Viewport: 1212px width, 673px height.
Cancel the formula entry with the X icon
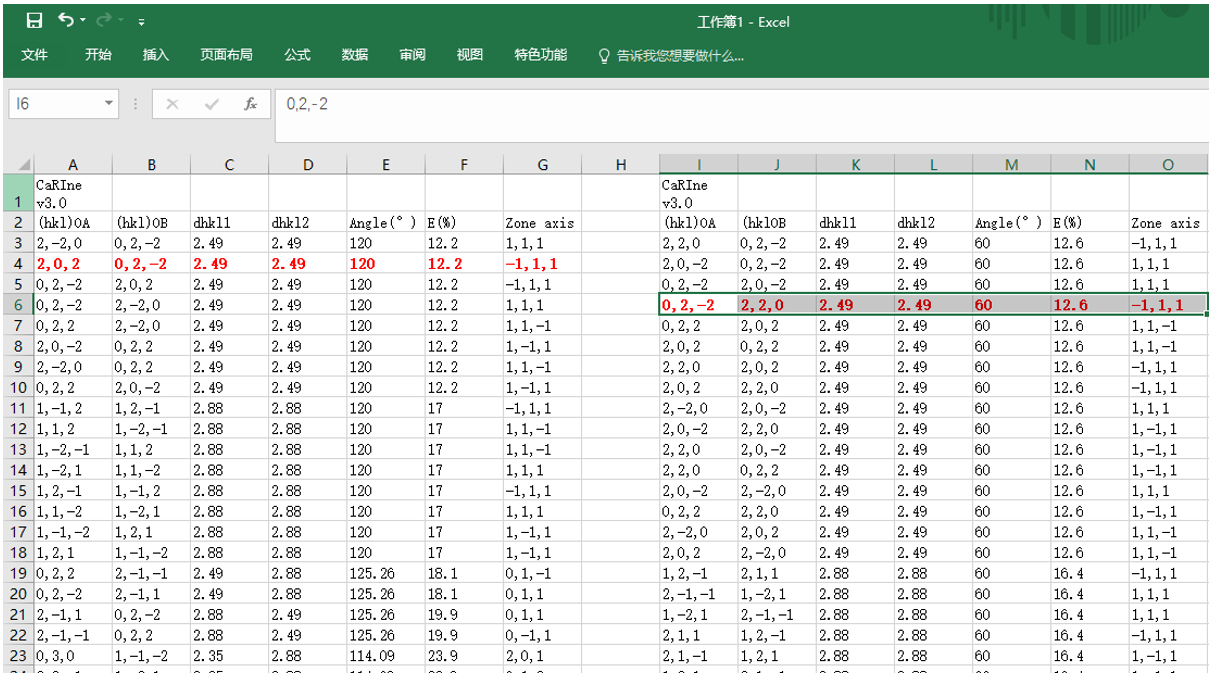click(172, 104)
